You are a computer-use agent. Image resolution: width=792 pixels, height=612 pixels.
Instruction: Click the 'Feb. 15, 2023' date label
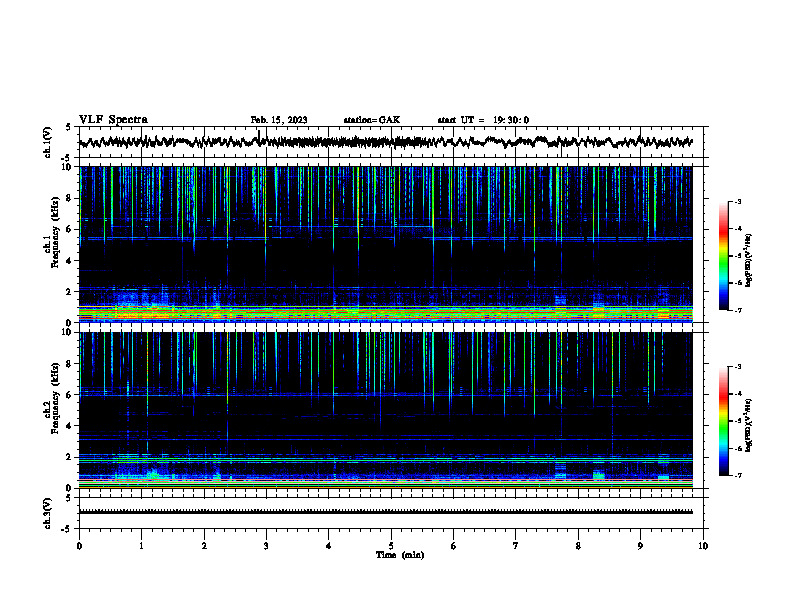[x=279, y=120]
